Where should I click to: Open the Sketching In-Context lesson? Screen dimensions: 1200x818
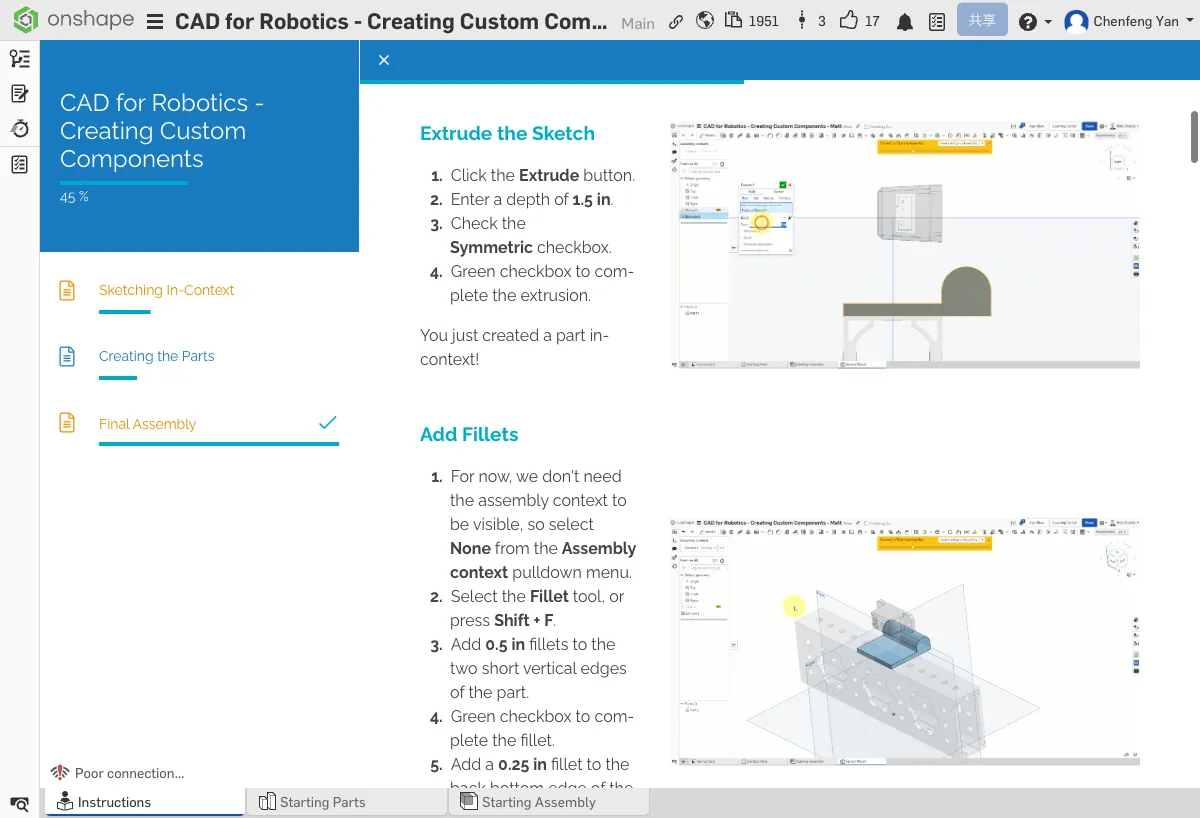pos(166,290)
